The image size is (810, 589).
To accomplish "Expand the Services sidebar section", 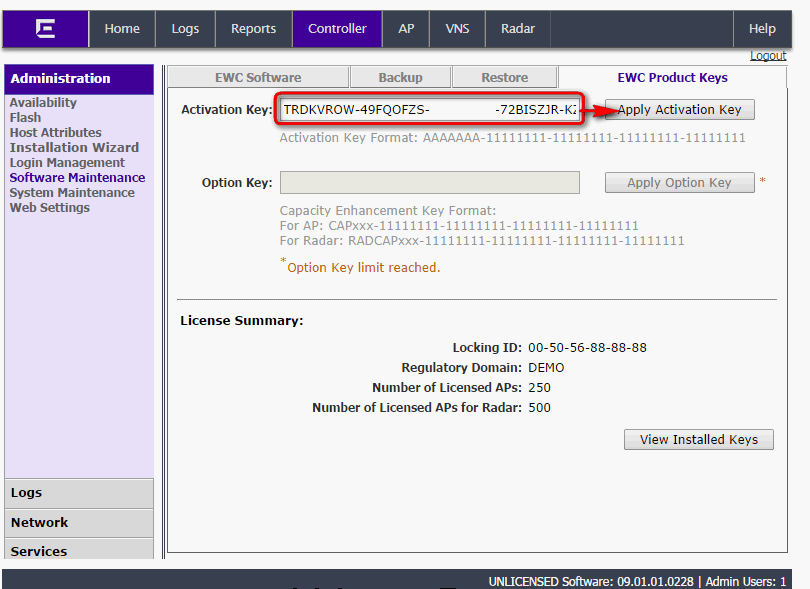I will [79, 550].
